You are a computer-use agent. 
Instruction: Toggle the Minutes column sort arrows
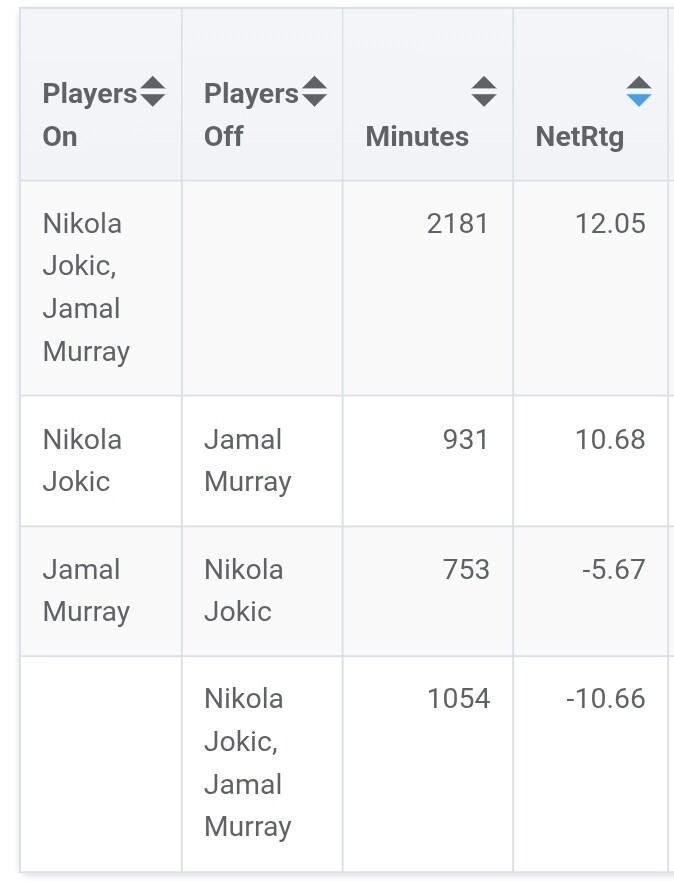484,92
